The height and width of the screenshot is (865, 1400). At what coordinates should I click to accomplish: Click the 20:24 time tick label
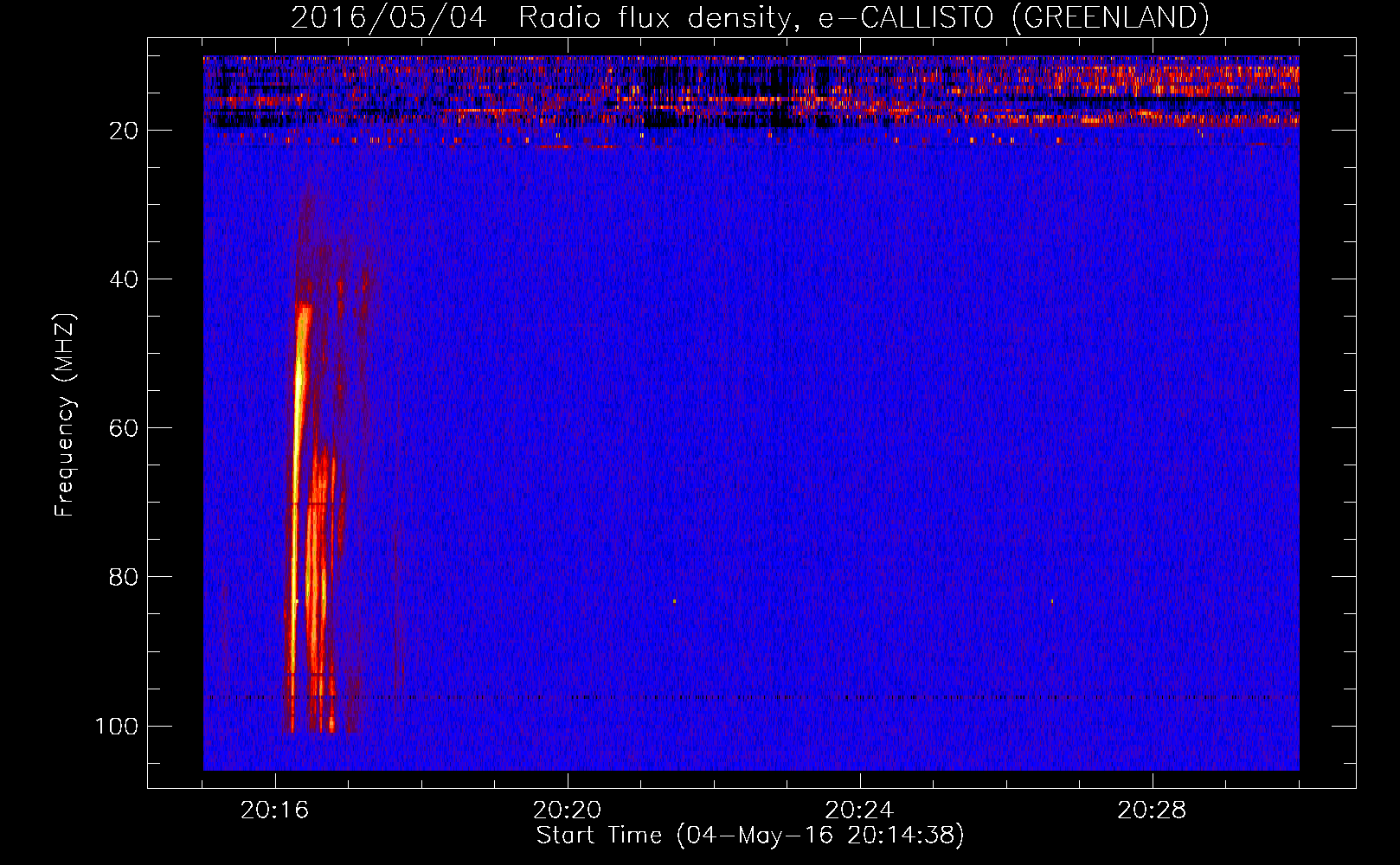coord(859,811)
